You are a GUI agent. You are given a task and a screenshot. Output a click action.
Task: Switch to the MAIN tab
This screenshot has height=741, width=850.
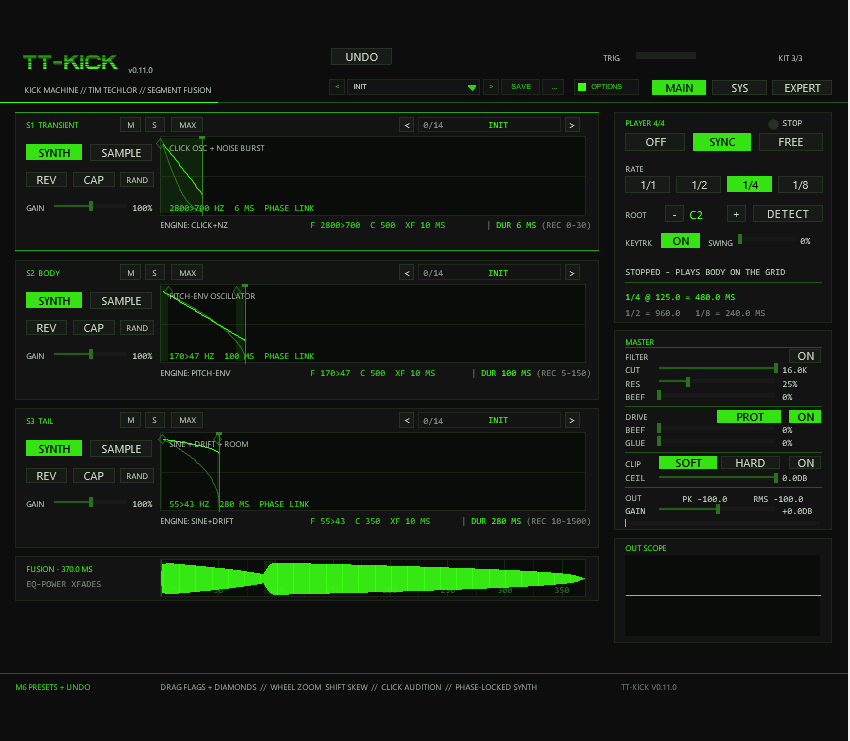tap(679, 88)
